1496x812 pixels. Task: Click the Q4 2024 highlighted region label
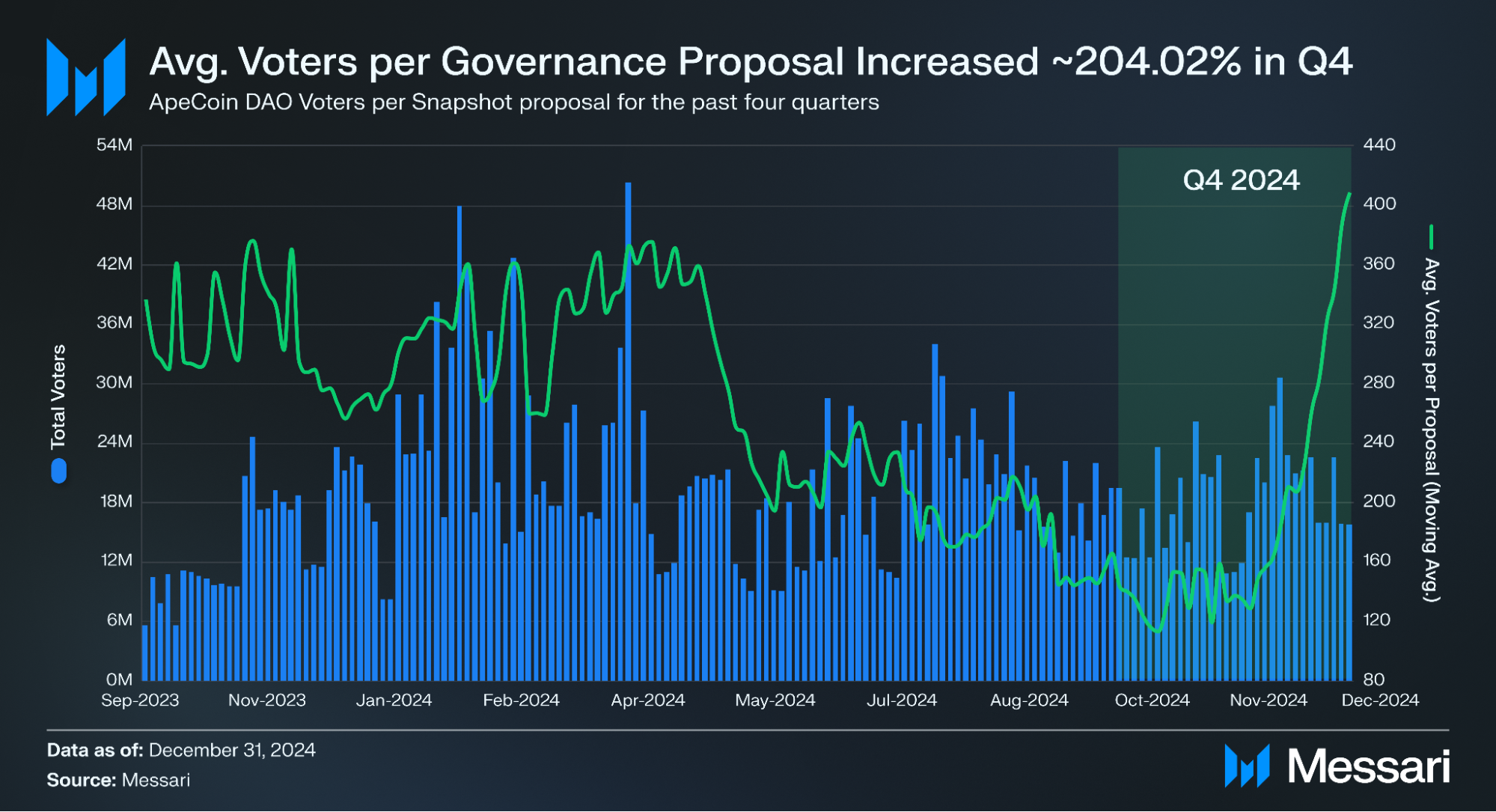pyautogui.click(x=1241, y=180)
